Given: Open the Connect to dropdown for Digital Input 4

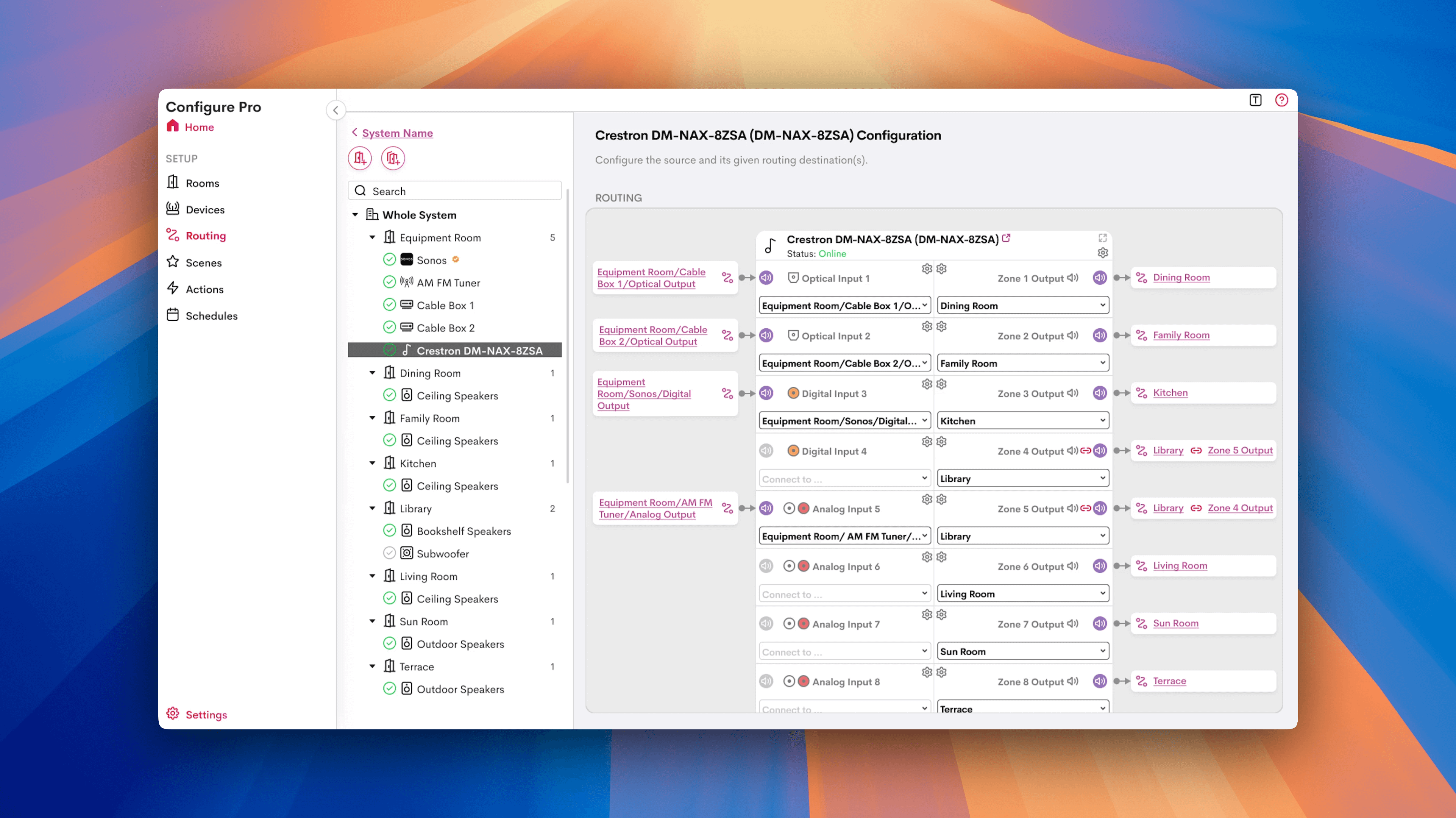Looking at the screenshot, I should click(844, 478).
